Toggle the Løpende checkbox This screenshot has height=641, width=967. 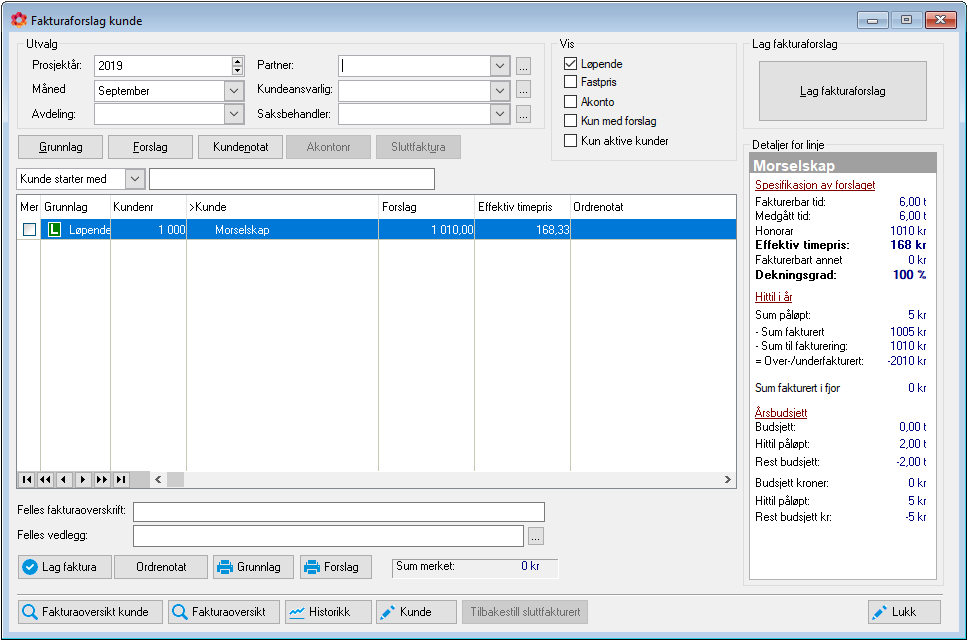click(570, 64)
